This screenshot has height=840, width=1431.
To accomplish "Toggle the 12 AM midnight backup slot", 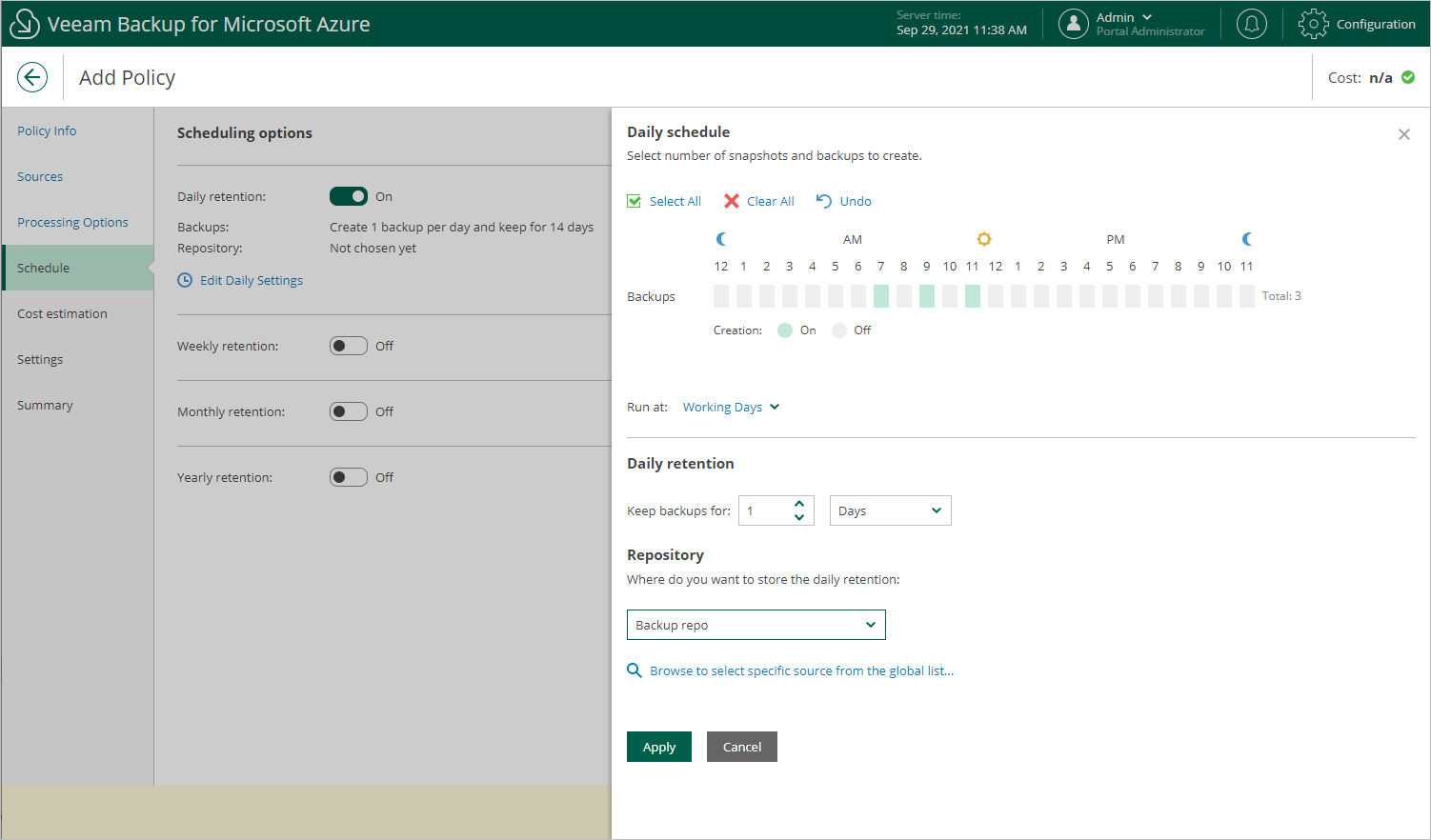I will [x=721, y=296].
